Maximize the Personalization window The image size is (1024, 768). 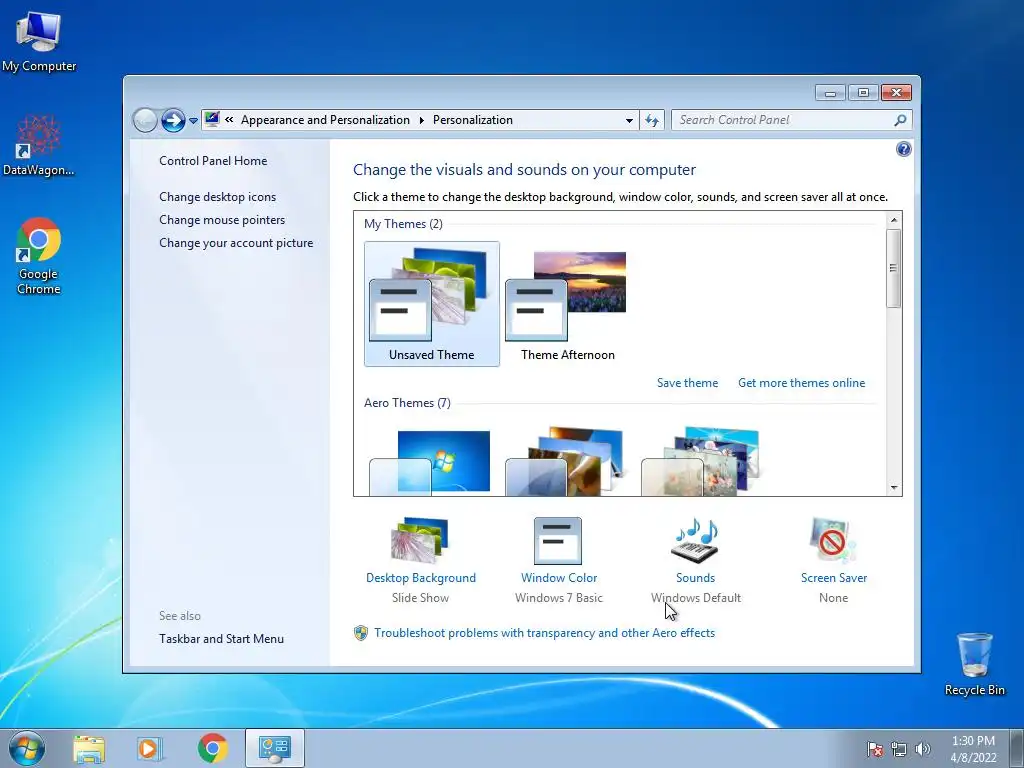(863, 93)
